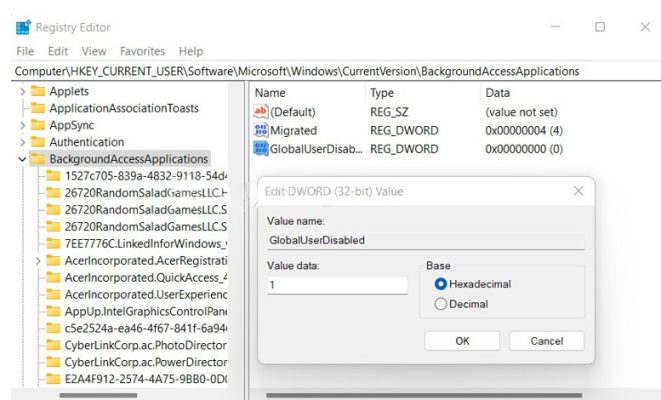Image resolution: width=661 pixels, height=400 pixels.
Task: Click the CyberLinkCorp.ac.PowerDirector folder icon
Action: [53, 362]
